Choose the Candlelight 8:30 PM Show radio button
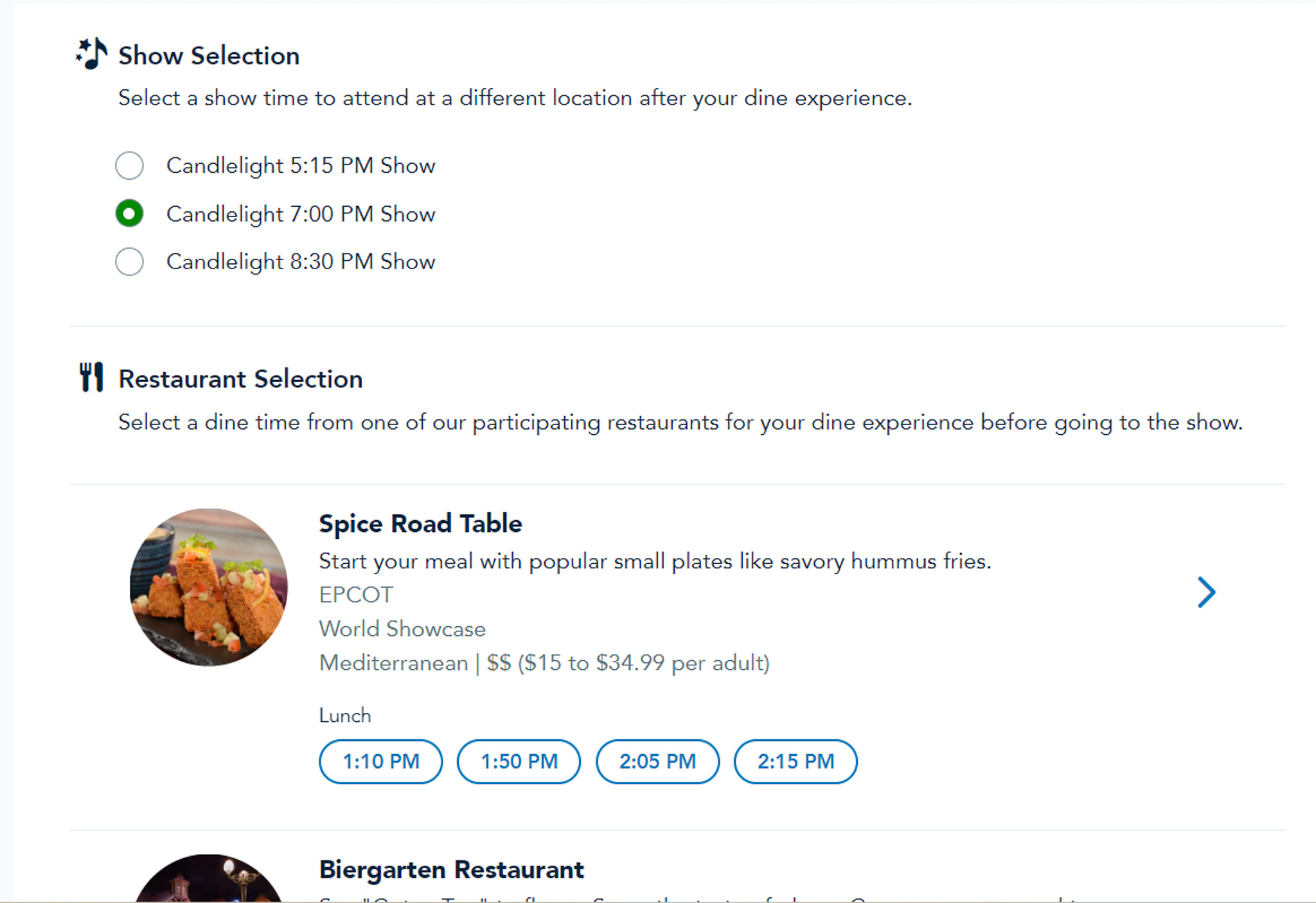The width and height of the screenshot is (1316, 903). pyautogui.click(x=129, y=262)
